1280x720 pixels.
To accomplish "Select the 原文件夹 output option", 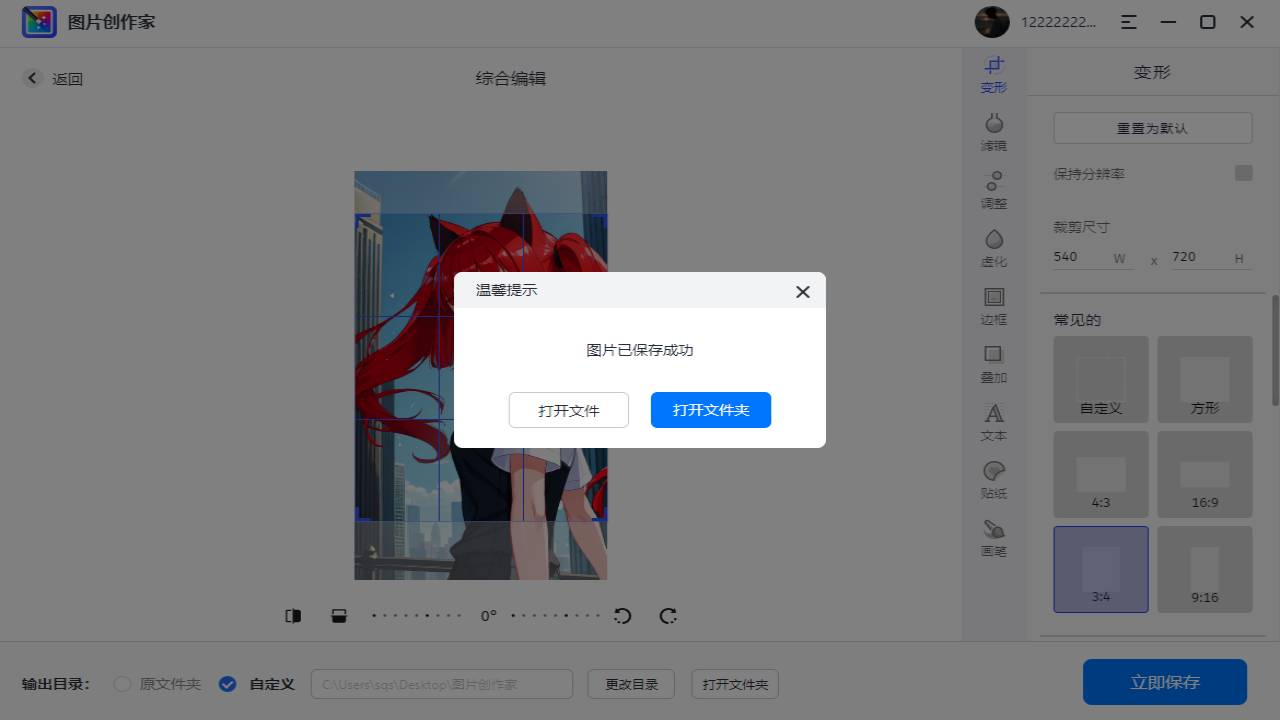I will tap(122, 684).
